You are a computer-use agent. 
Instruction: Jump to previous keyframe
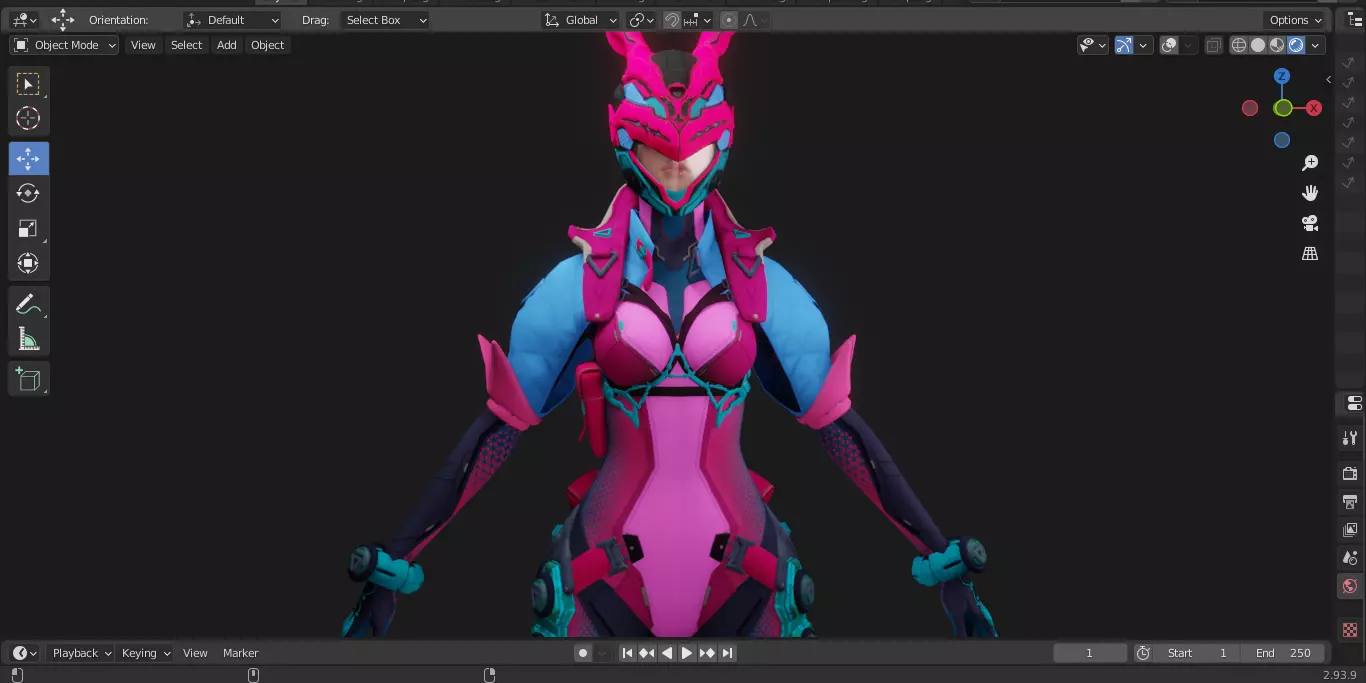pyautogui.click(x=647, y=653)
